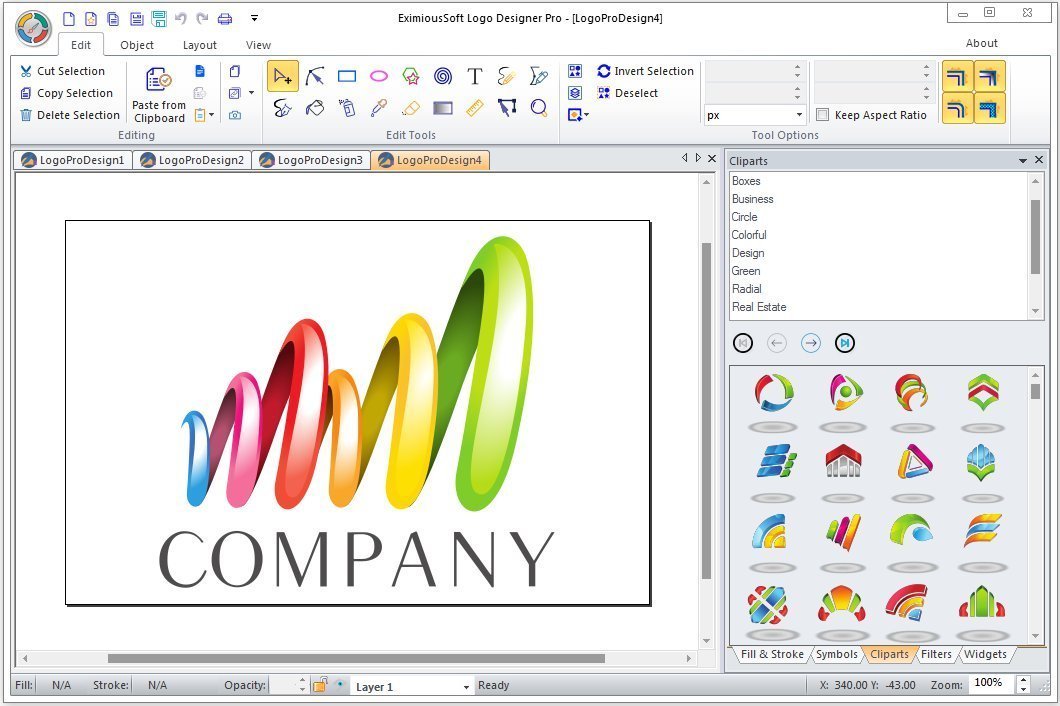The width and height of the screenshot is (1060, 706).
Task: Select the Eraser tool
Action: pos(410,108)
